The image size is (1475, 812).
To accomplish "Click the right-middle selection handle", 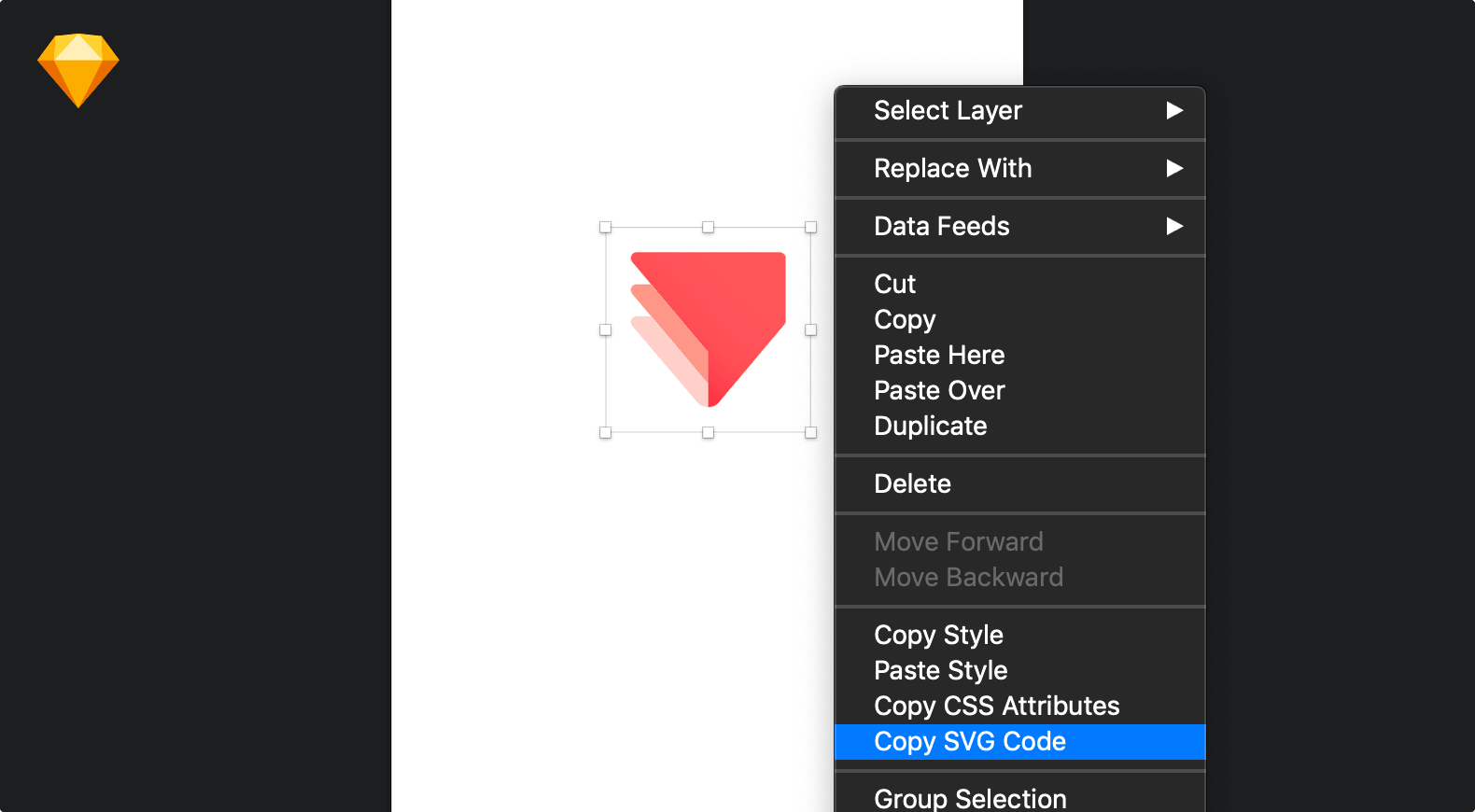I will coord(810,329).
